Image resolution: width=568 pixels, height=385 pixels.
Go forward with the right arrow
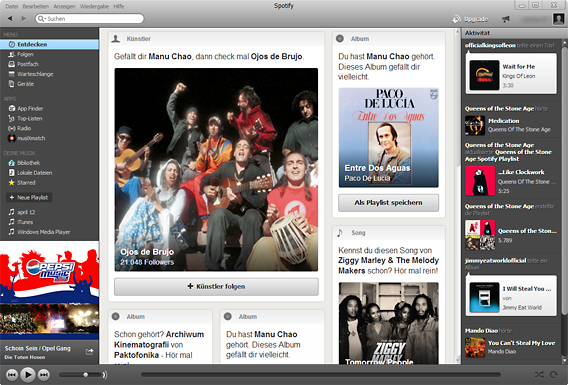tap(24, 18)
